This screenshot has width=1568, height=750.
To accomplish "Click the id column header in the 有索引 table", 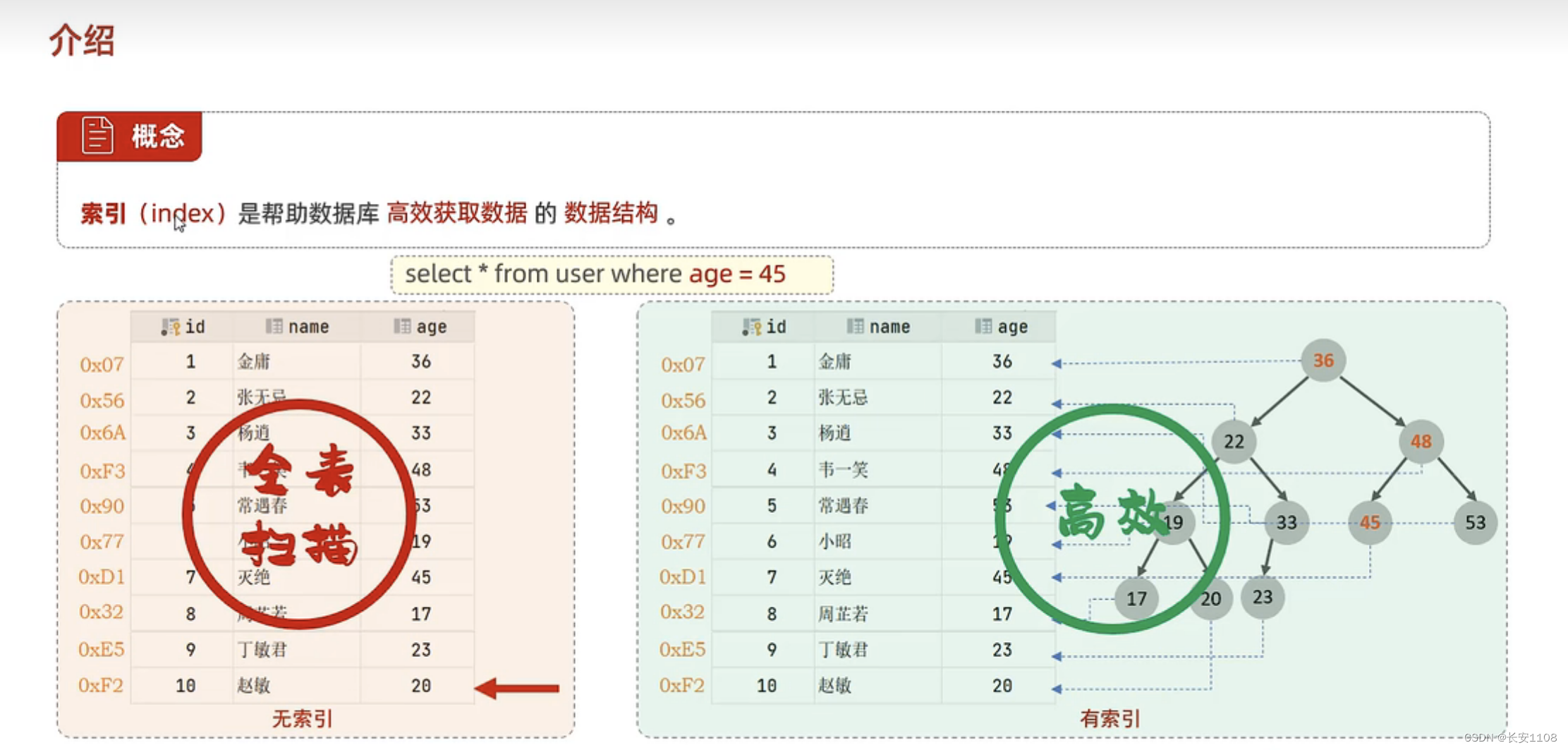I will click(763, 327).
